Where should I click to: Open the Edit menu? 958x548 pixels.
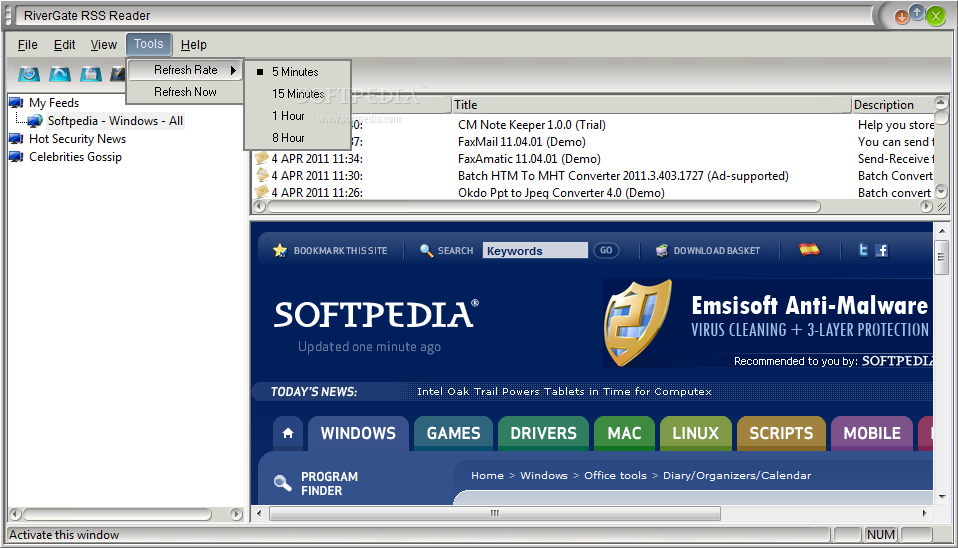tap(64, 45)
